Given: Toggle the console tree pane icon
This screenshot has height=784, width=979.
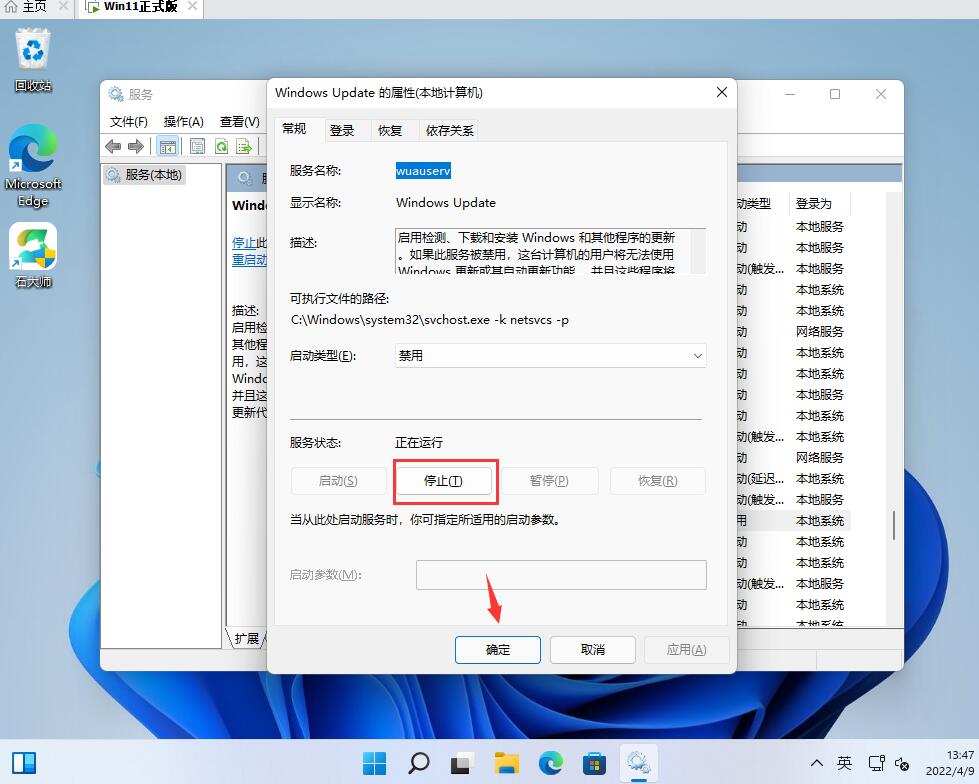Looking at the screenshot, I should pyautogui.click(x=167, y=146).
